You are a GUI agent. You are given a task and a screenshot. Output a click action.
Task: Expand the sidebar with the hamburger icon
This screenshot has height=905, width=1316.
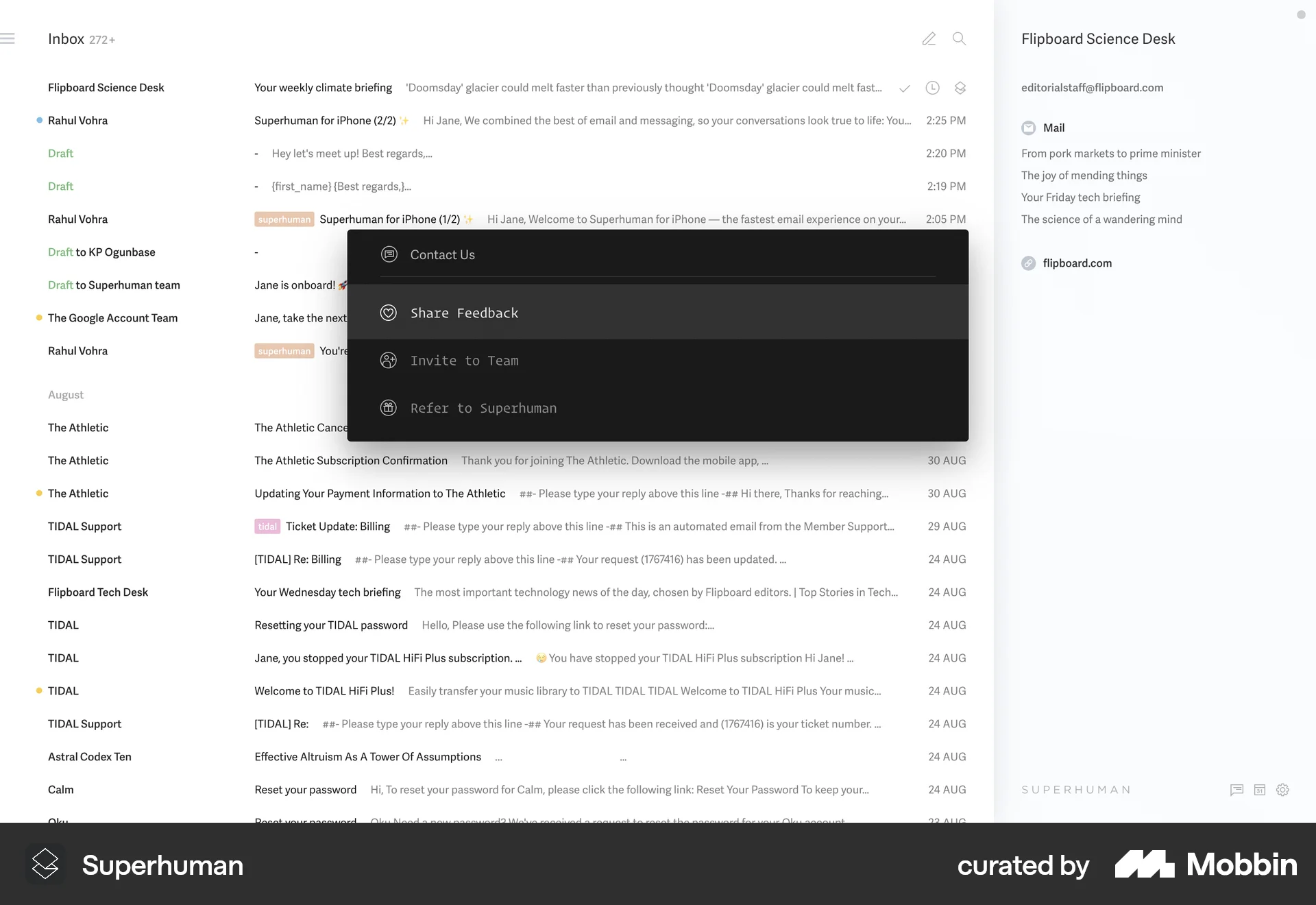click(9, 38)
